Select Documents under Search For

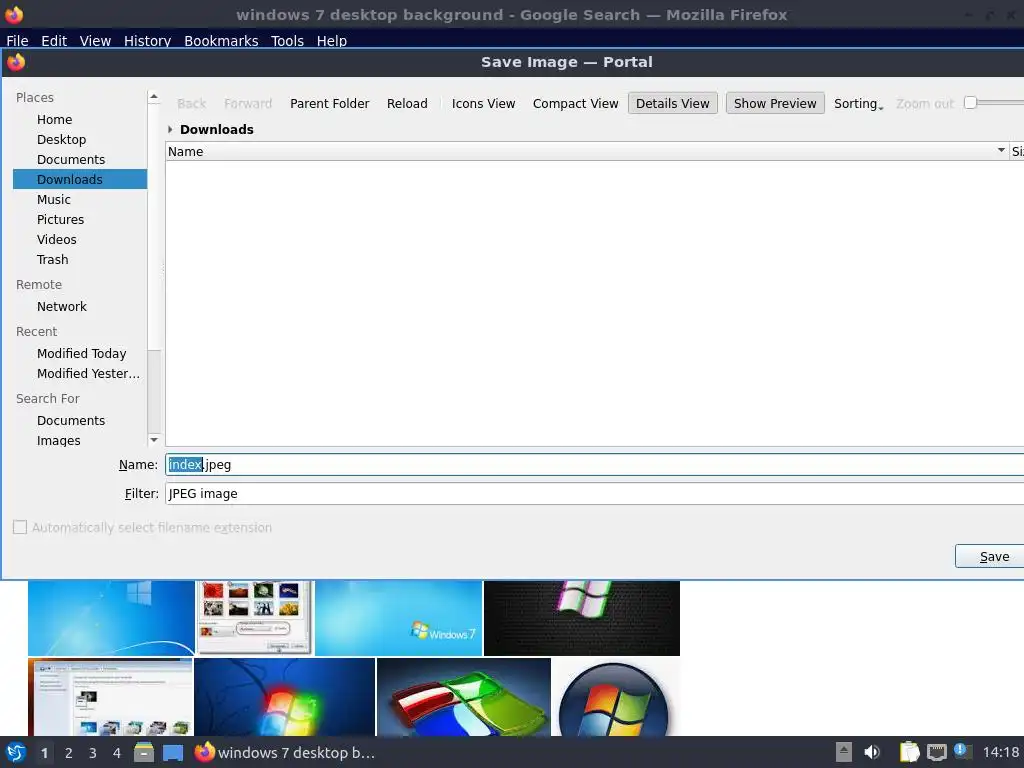point(80,421)
